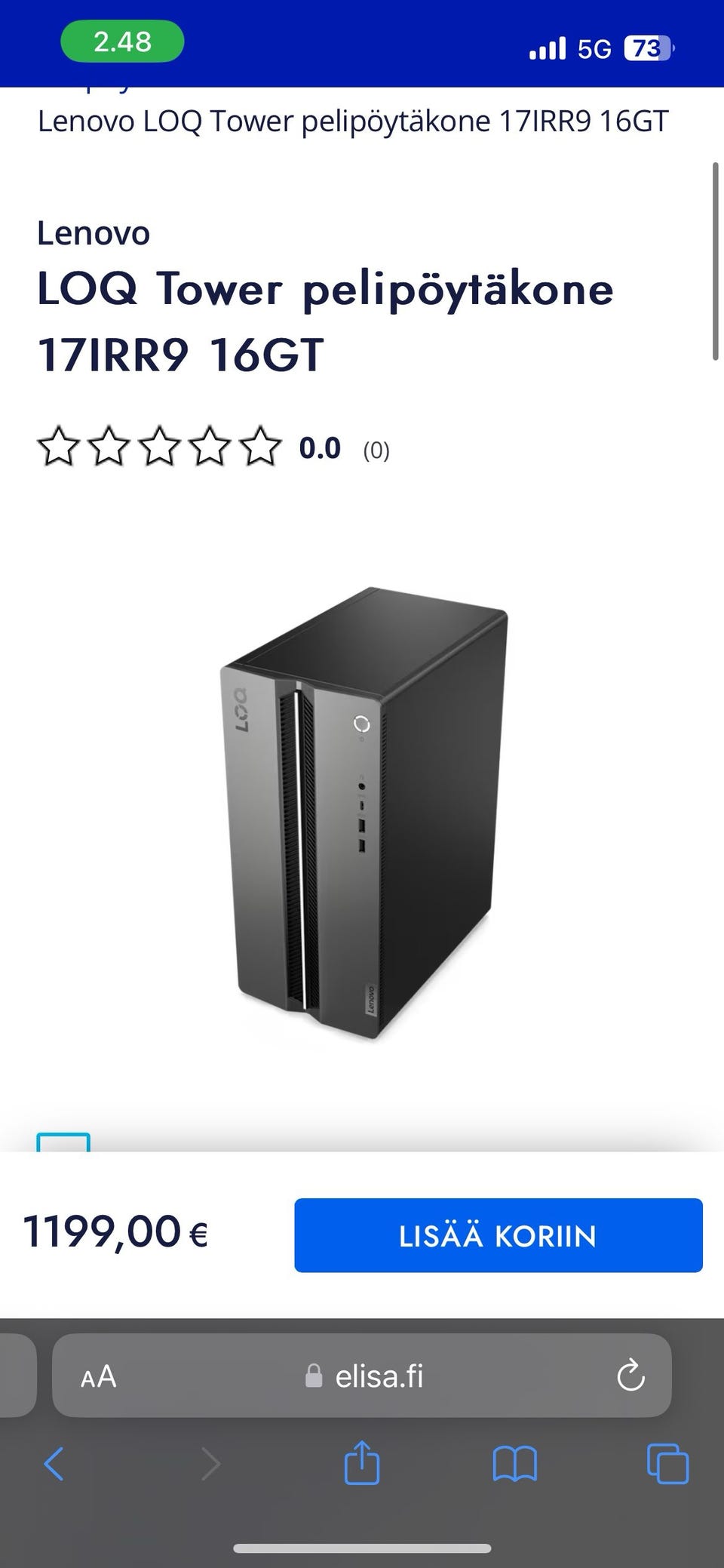724x1568 pixels.
Task: Select the first rating star
Action: click(58, 446)
